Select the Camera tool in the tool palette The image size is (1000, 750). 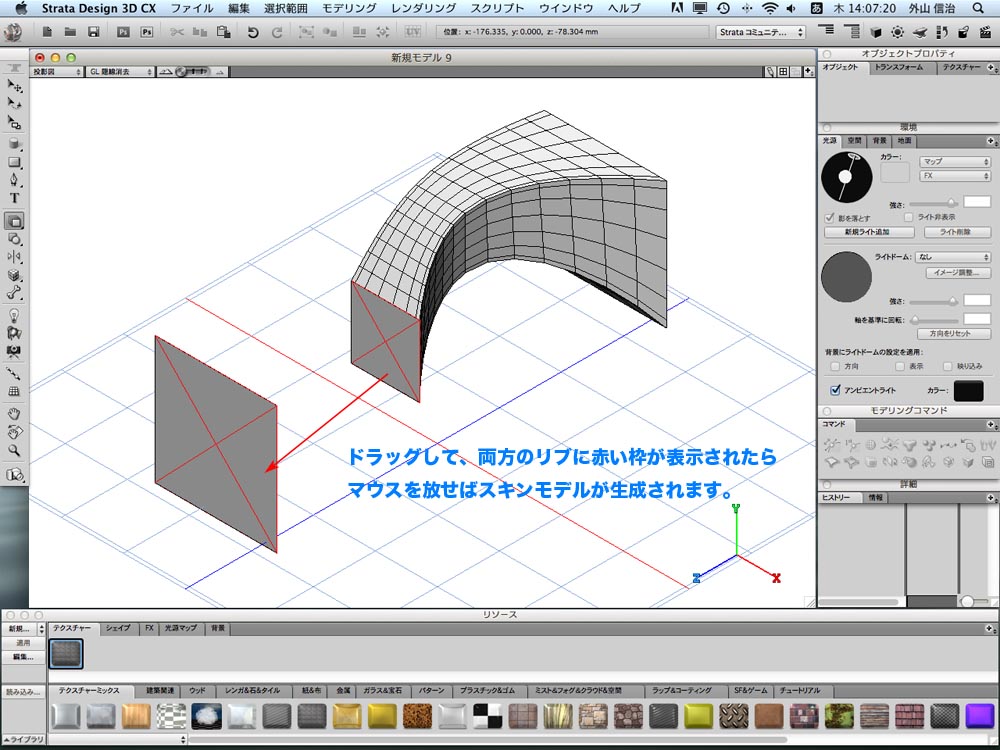pos(14,351)
